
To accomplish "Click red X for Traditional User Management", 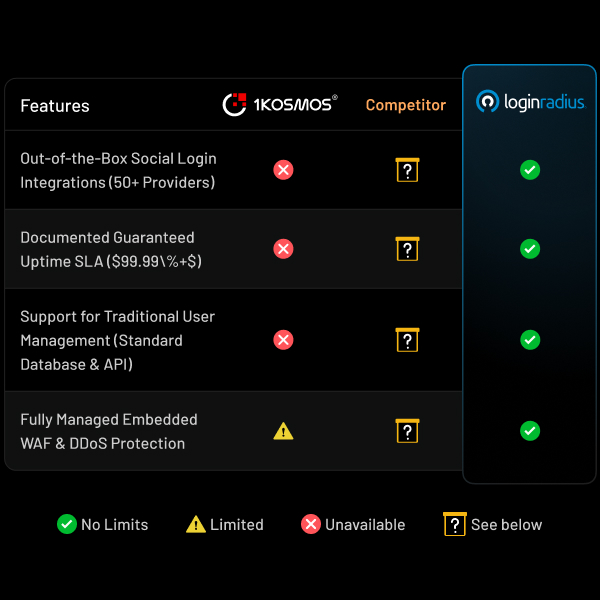I will tap(283, 340).
